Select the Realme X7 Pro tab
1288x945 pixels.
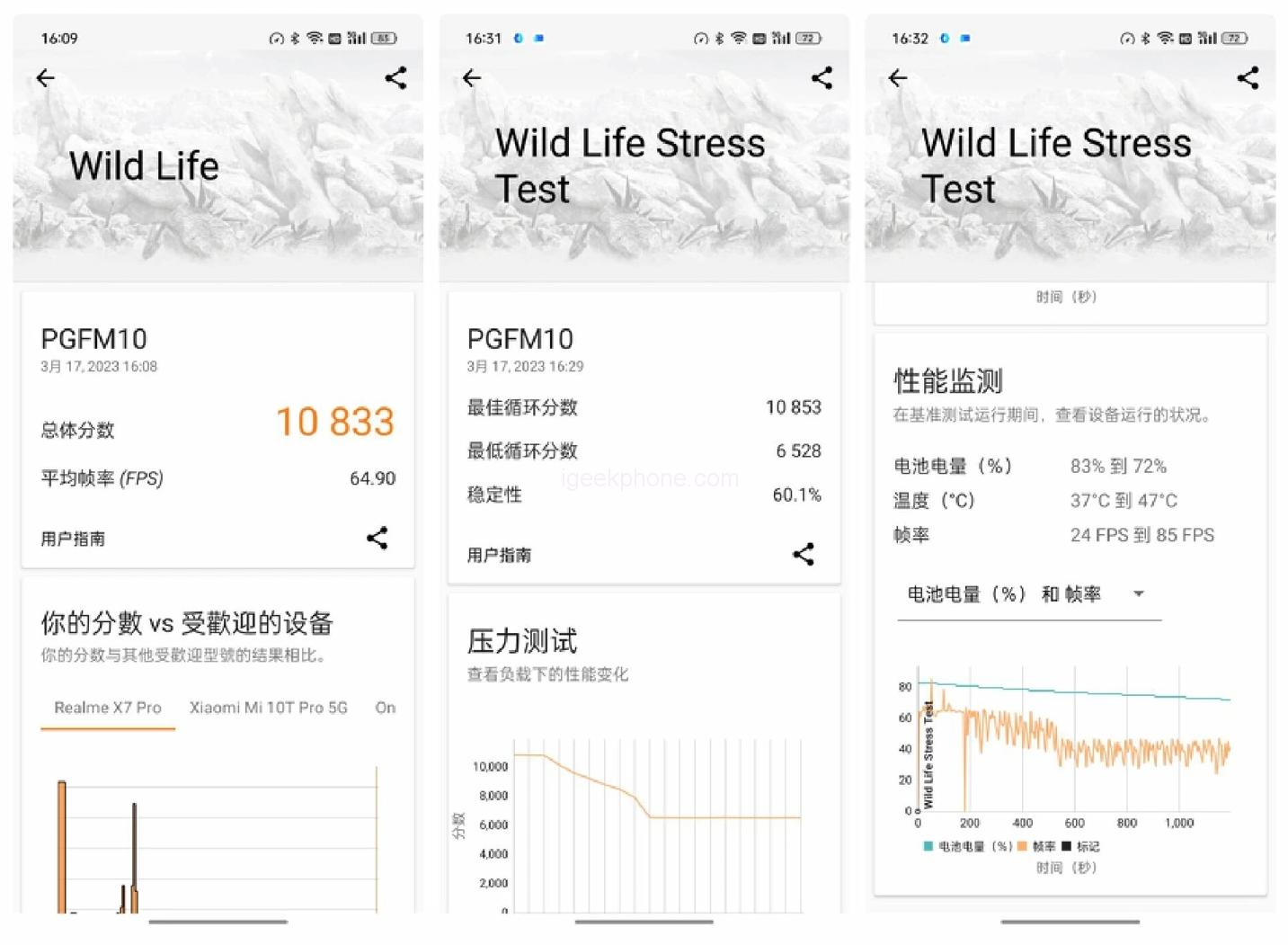coord(108,708)
